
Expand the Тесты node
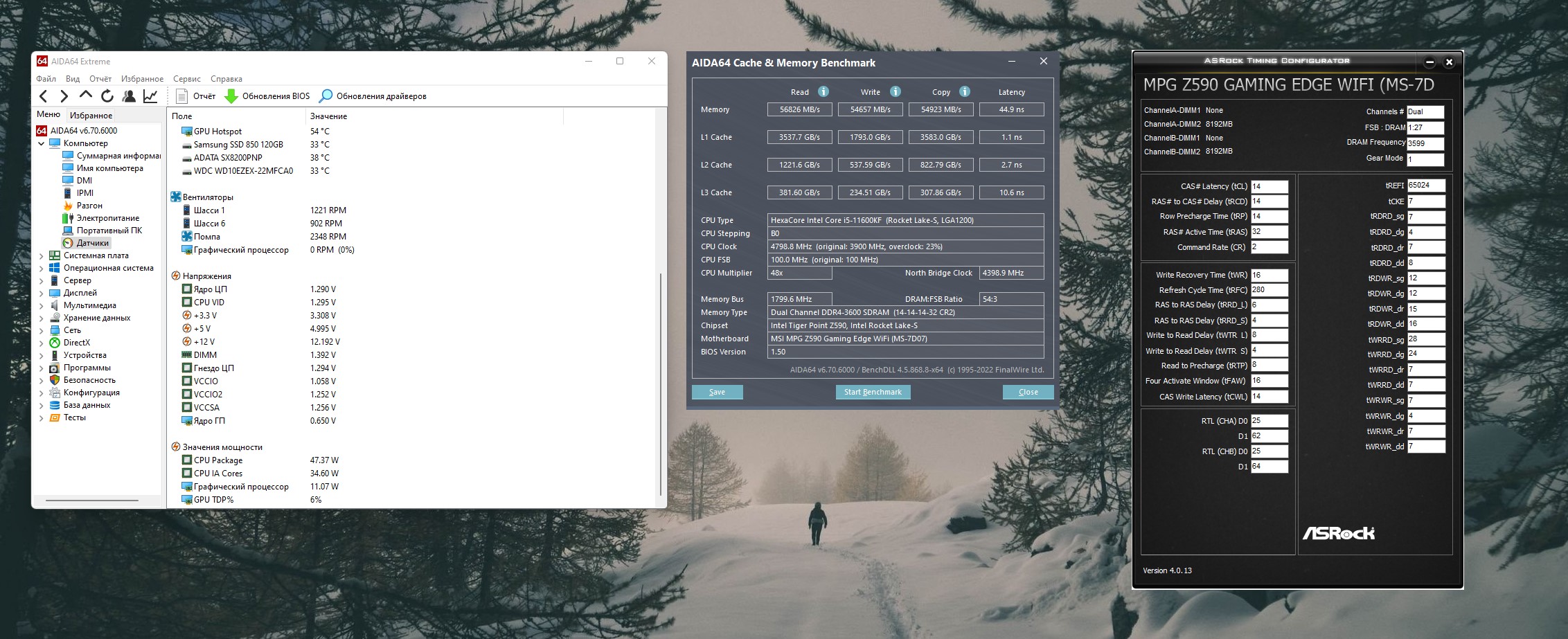(41, 417)
